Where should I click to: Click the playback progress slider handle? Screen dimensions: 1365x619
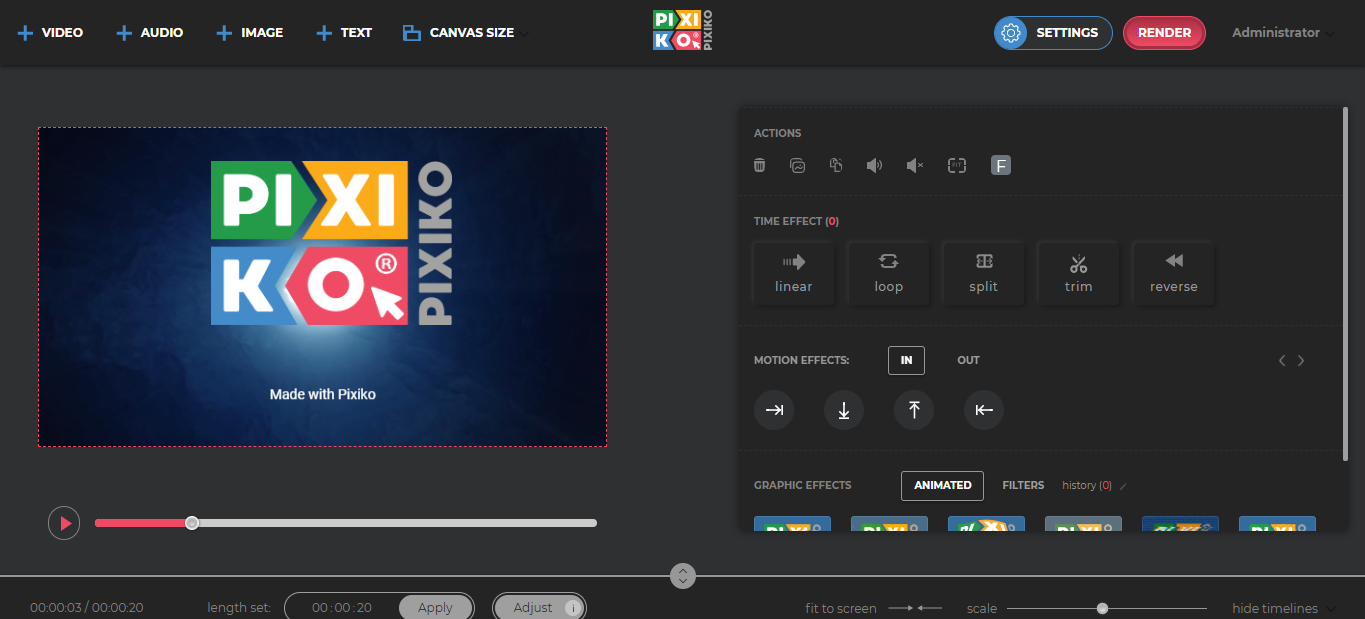[192, 523]
